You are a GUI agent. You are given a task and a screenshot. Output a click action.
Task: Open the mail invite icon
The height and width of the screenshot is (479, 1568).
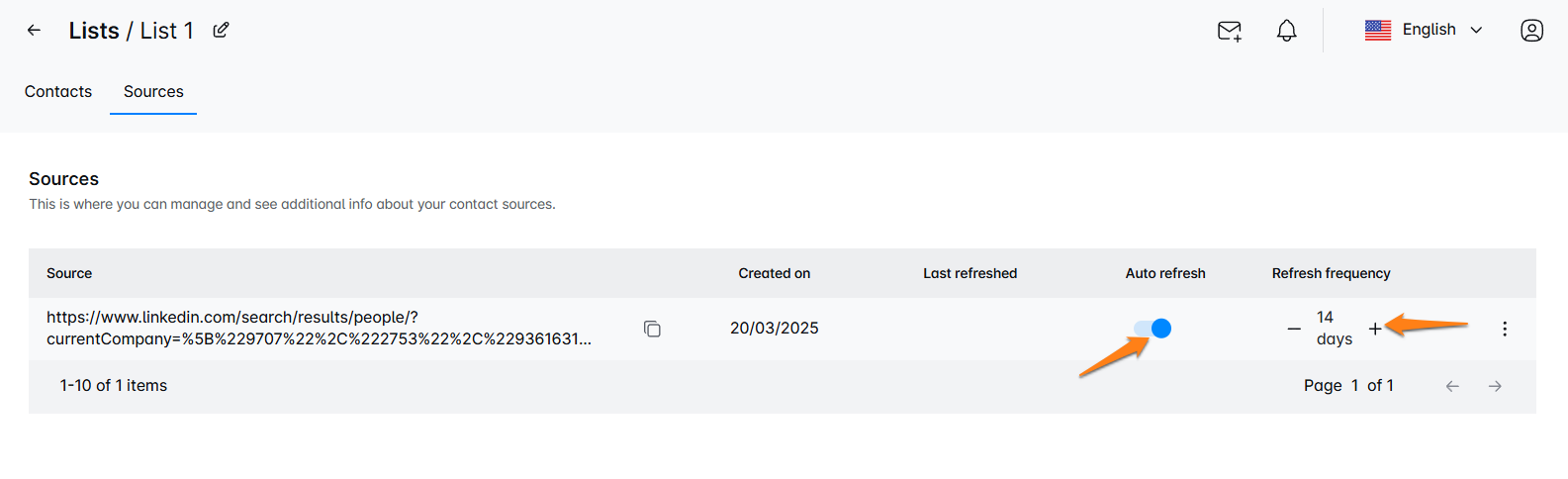coord(1229,31)
